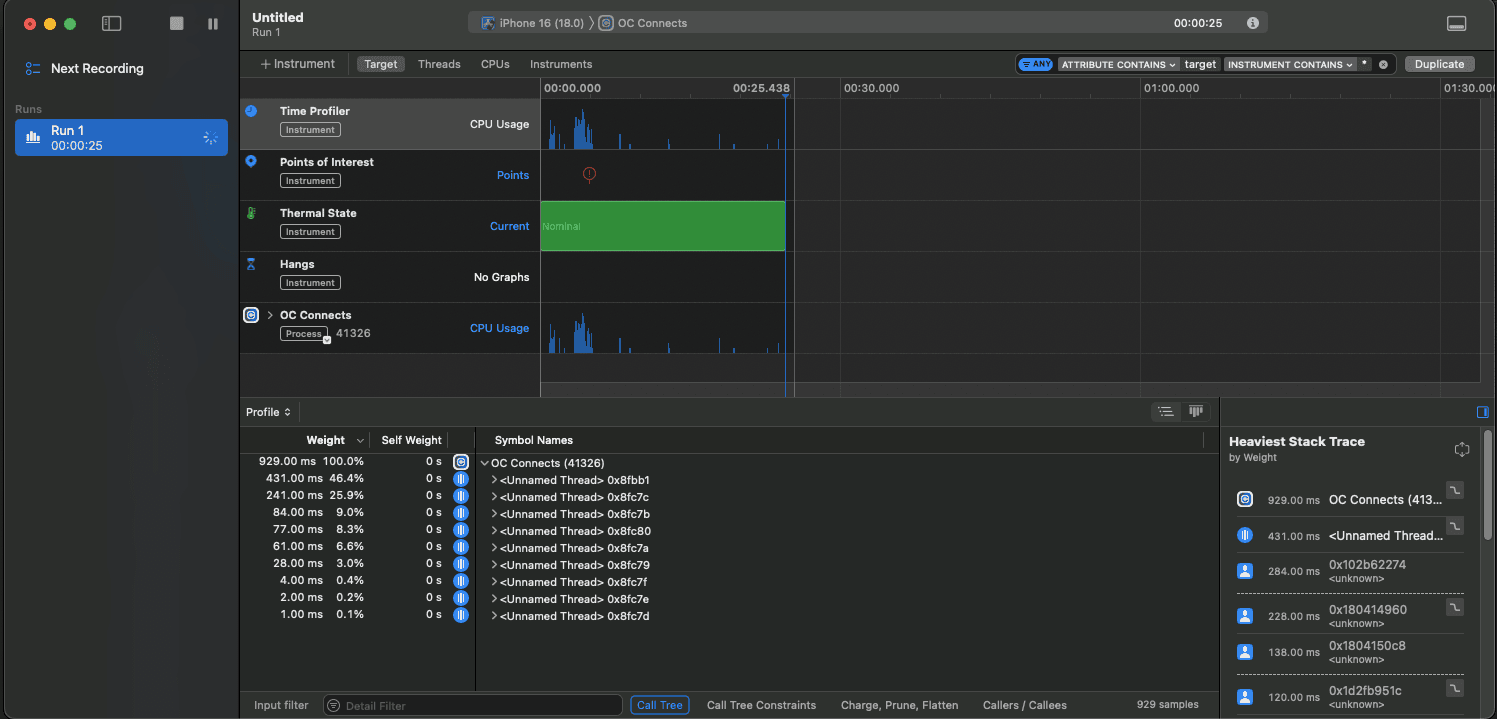1497x719 pixels.
Task: Click the OC Connects process icon
Action: 250,314
